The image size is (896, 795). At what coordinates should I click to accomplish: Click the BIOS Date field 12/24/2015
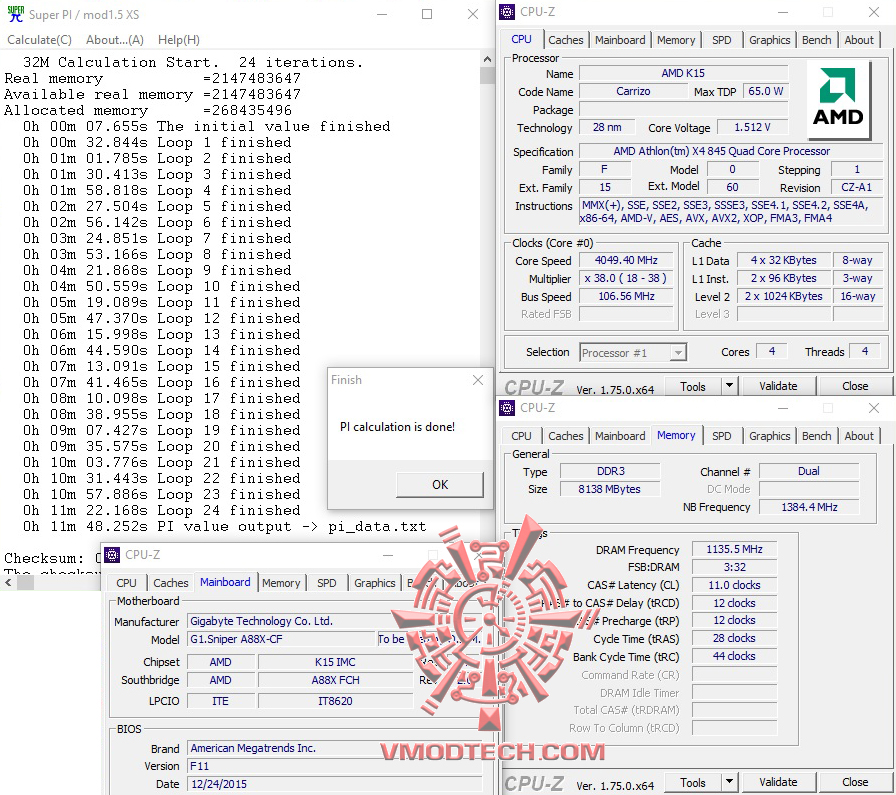click(334, 784)
